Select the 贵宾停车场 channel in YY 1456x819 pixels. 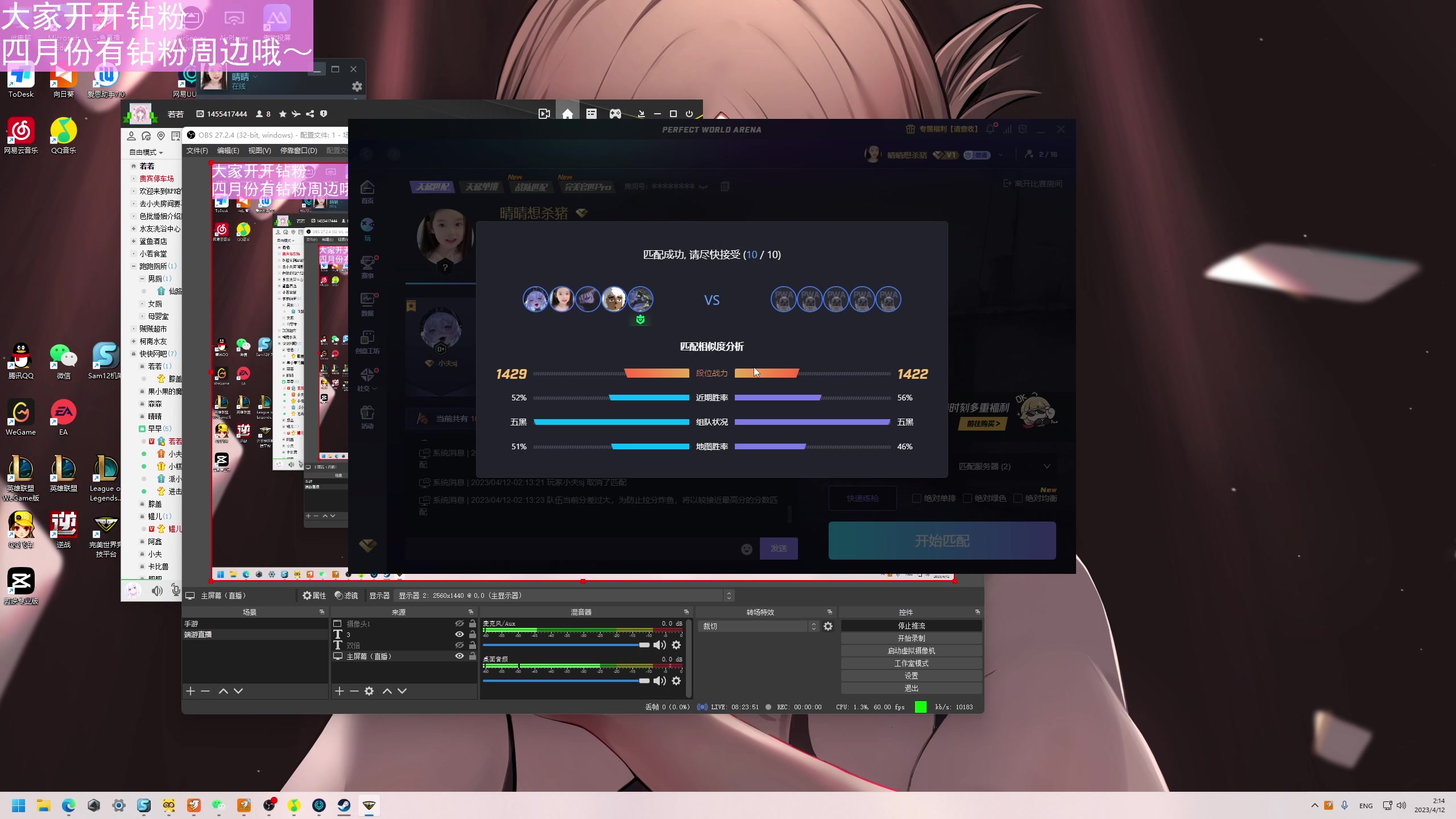(x=156, y=179)
